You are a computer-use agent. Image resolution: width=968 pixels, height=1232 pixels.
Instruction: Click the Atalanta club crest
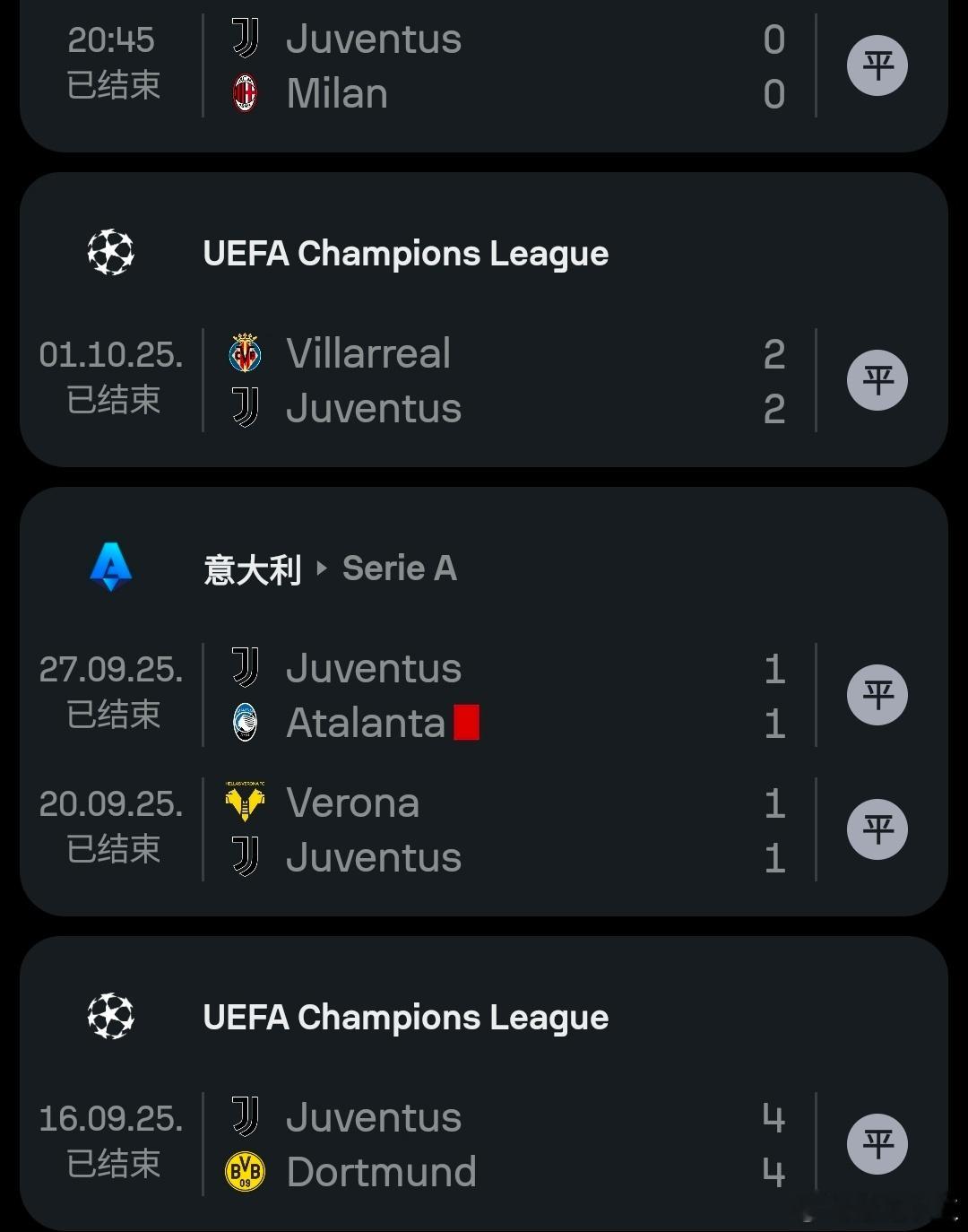point(245,723)
